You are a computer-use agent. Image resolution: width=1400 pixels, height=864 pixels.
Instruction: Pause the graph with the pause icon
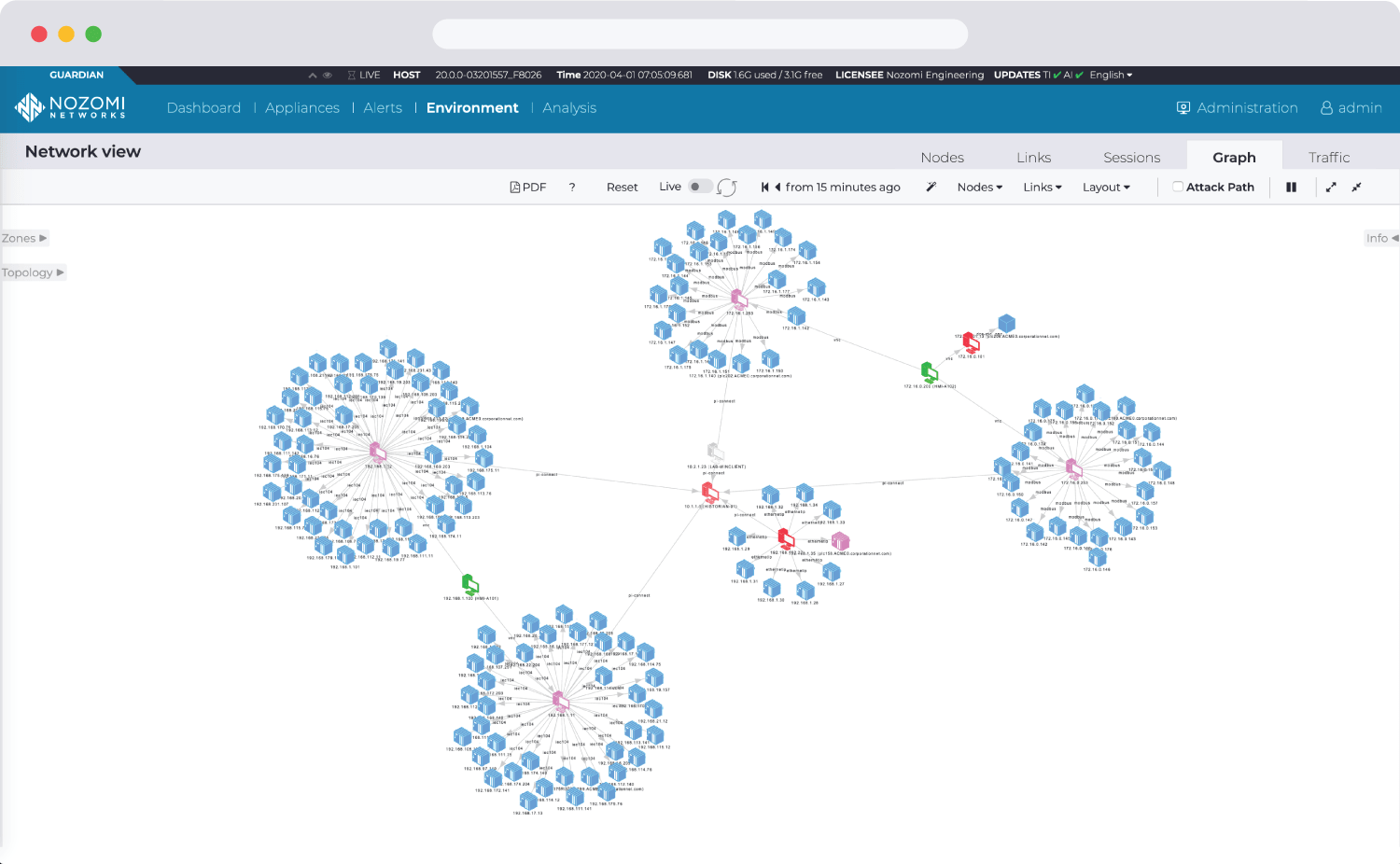coord(1291,188)
